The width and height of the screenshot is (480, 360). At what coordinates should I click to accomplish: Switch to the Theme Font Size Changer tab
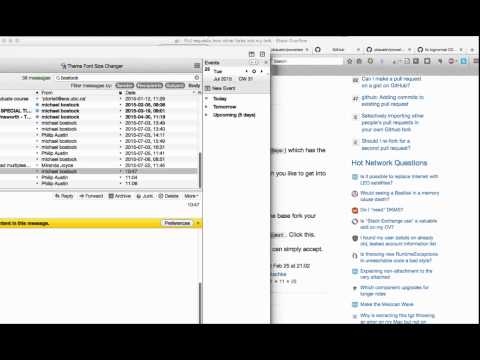click(92, 66)
